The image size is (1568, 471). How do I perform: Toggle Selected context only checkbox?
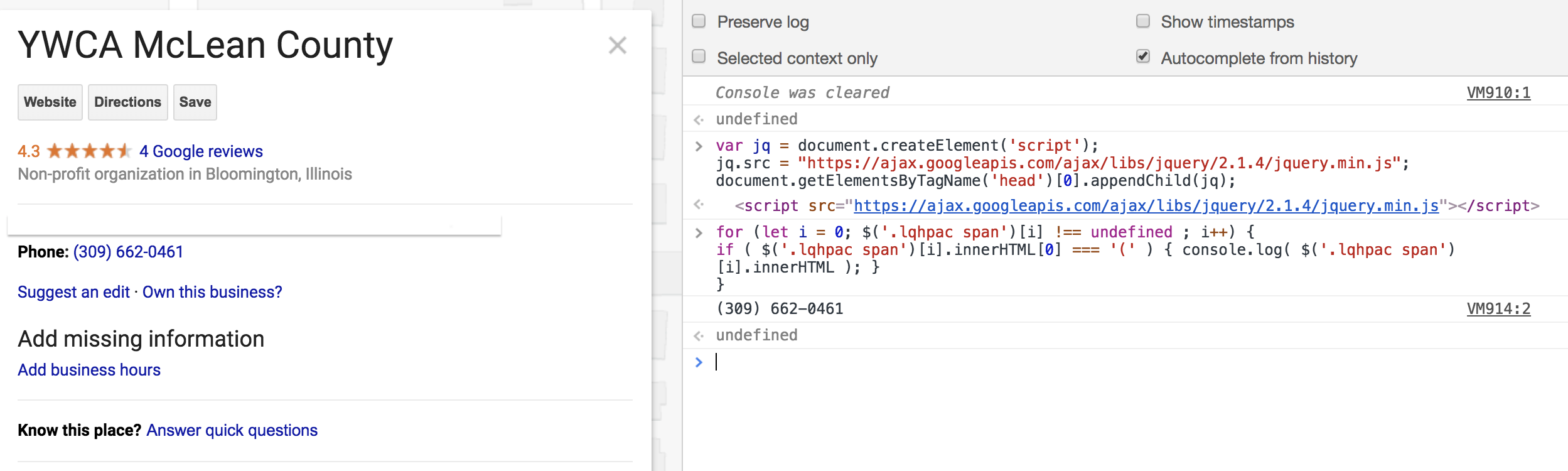tap(699, 57)
